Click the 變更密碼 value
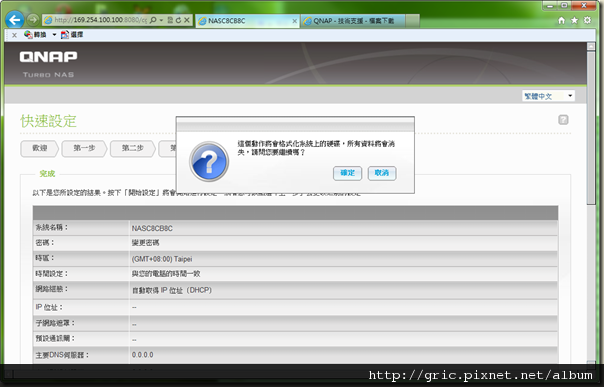 (x=145, y=243)
